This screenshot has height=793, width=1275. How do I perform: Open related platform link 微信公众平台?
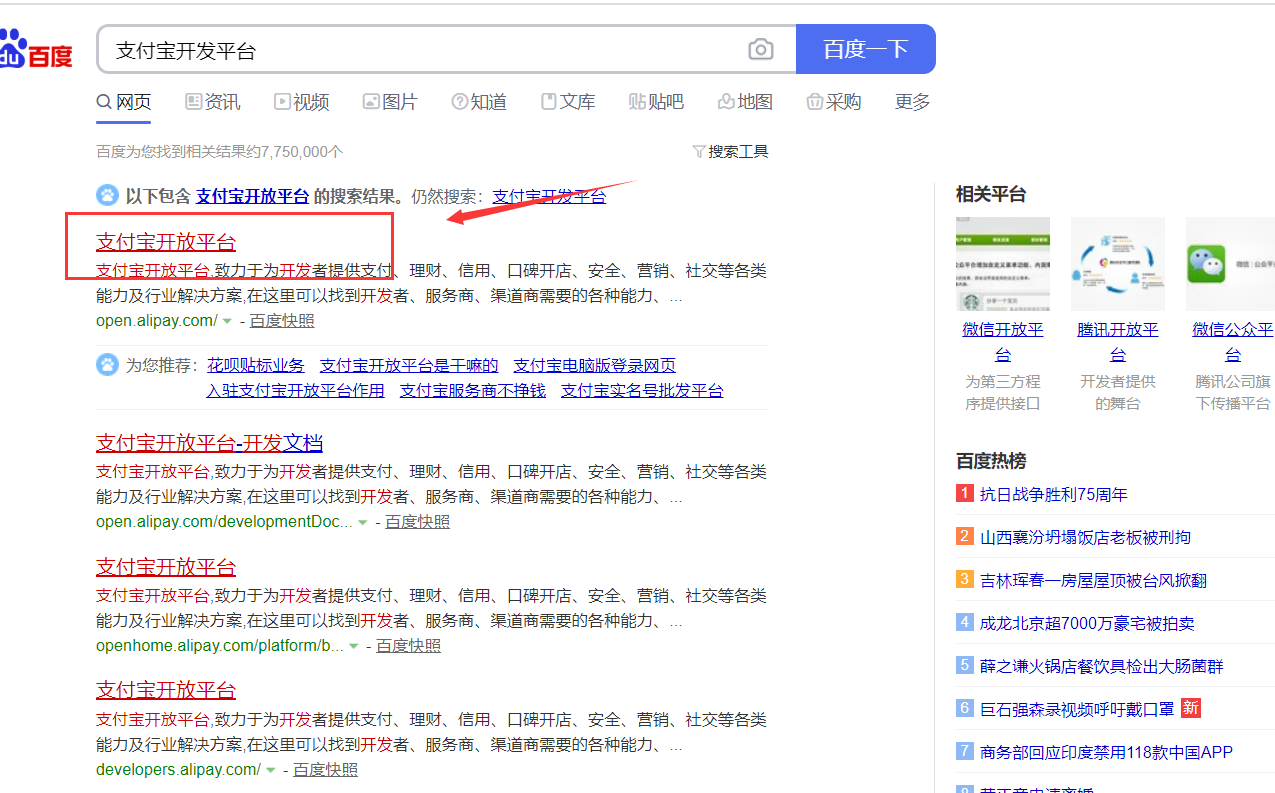point(1233,342)
